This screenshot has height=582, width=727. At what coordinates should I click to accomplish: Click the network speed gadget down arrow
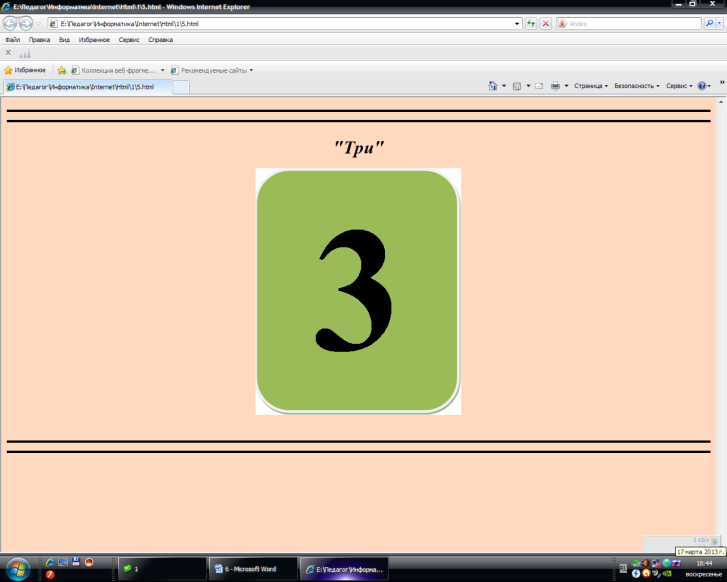pos(714,541)
